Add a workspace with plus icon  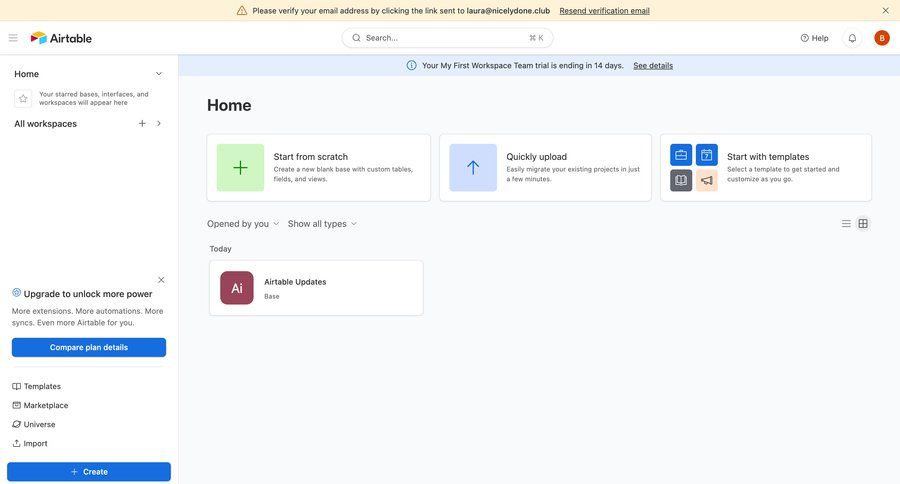coord(142,123)
